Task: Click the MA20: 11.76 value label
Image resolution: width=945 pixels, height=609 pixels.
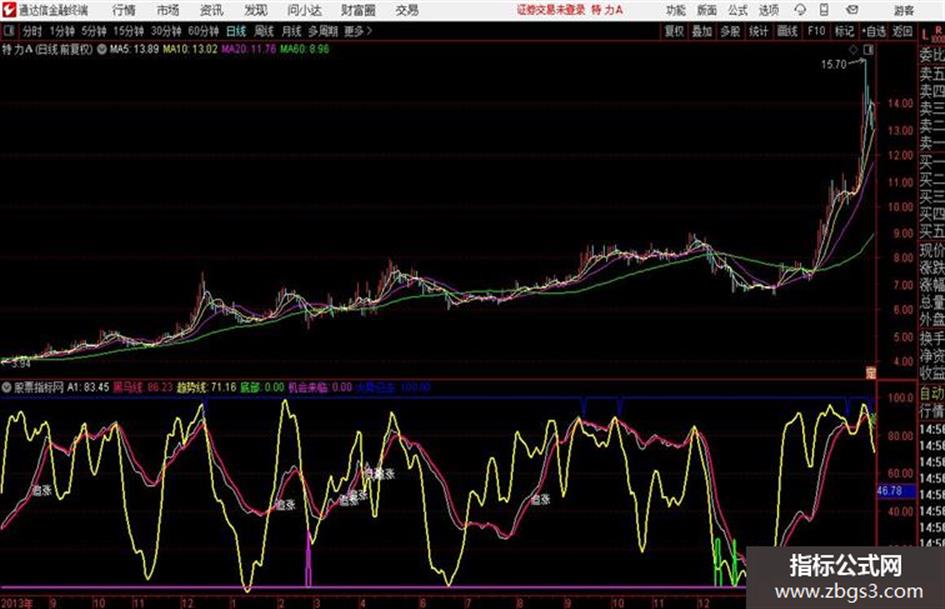Action: click(248, 49)
